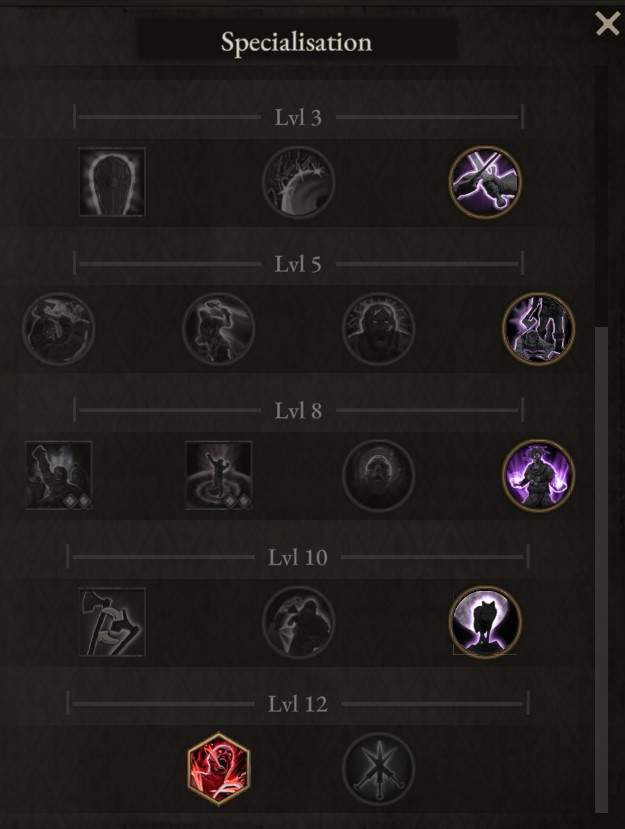Screen dimensions: 625x829
Task: Click the grey open-mouthed face skill at Lvl 8
Action: [x=379, y=475]
